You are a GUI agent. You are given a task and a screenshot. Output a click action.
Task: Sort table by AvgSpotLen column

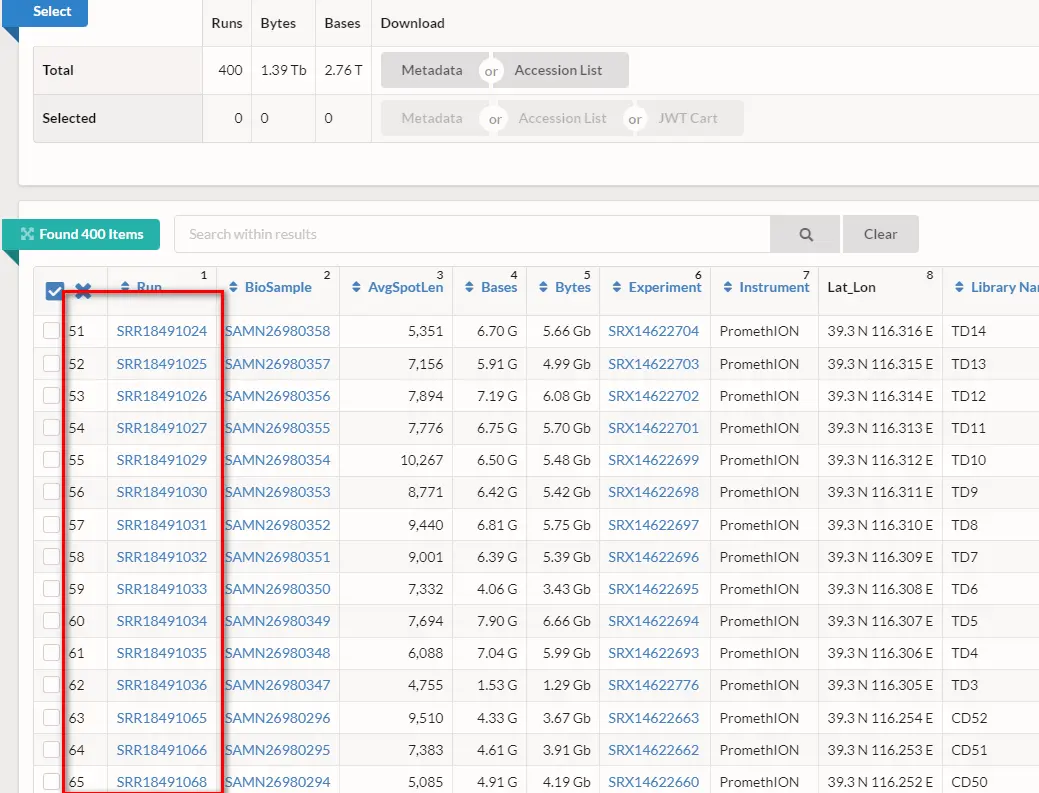356,288
